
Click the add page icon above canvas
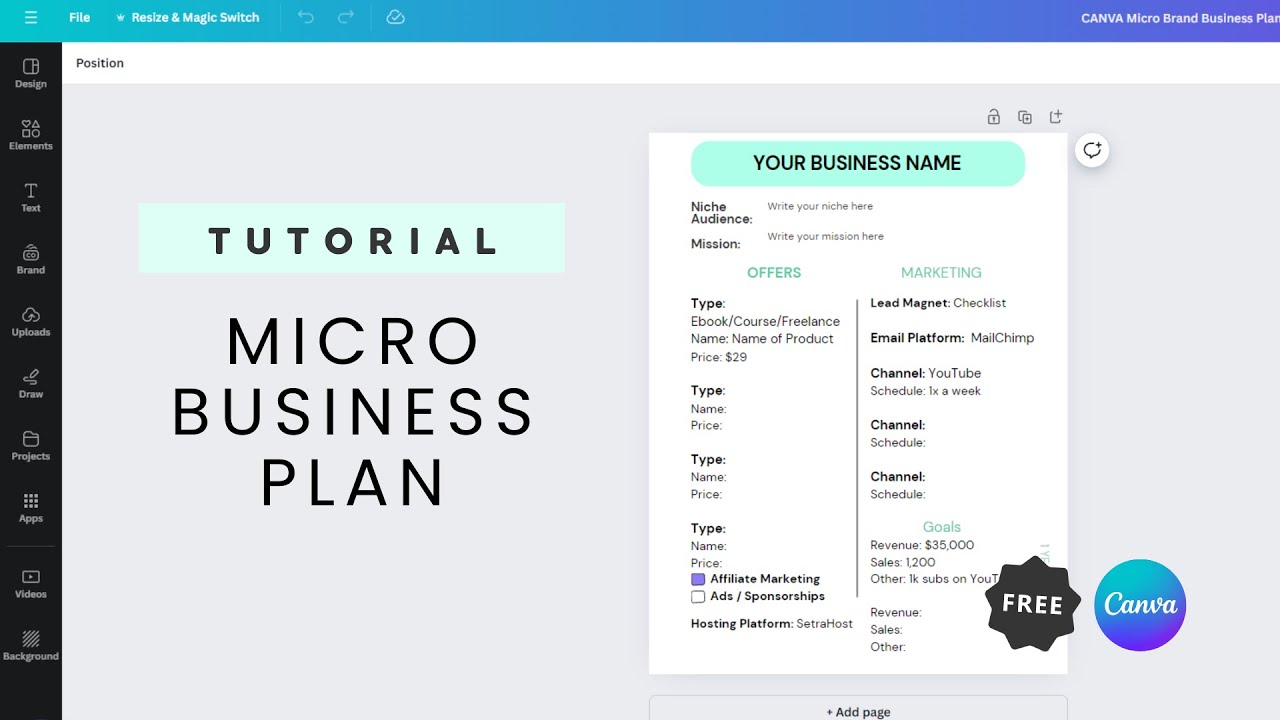click(x=1056, y=117)
